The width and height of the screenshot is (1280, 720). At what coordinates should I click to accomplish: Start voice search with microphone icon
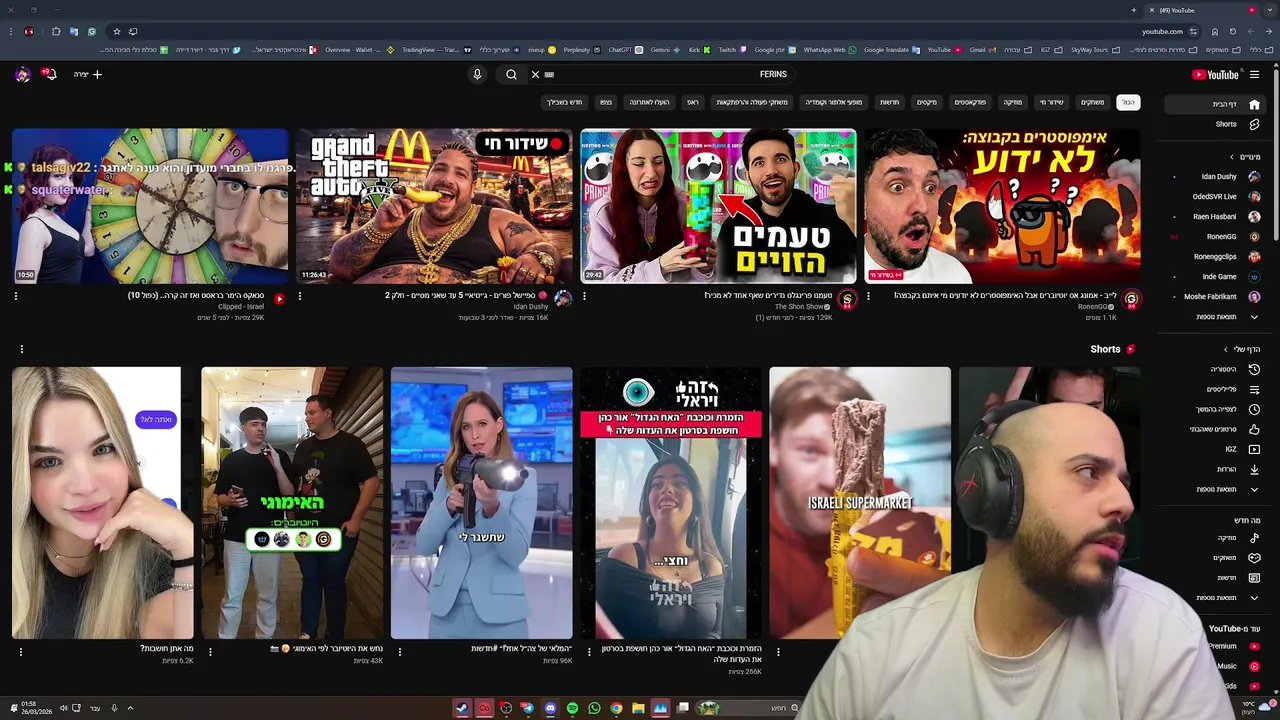point(477,74)
